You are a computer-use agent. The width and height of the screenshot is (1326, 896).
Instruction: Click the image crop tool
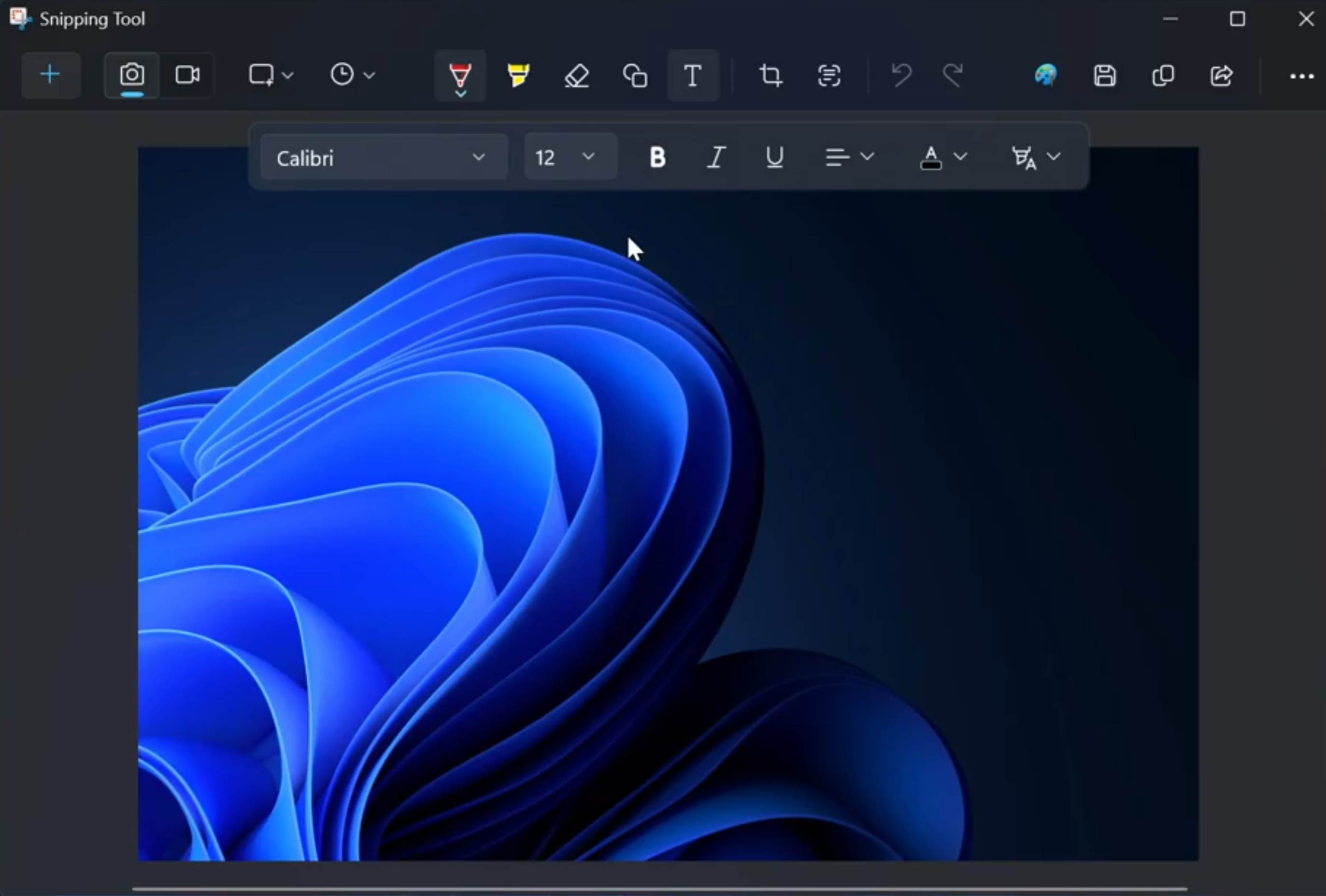(x=770, y=75)
